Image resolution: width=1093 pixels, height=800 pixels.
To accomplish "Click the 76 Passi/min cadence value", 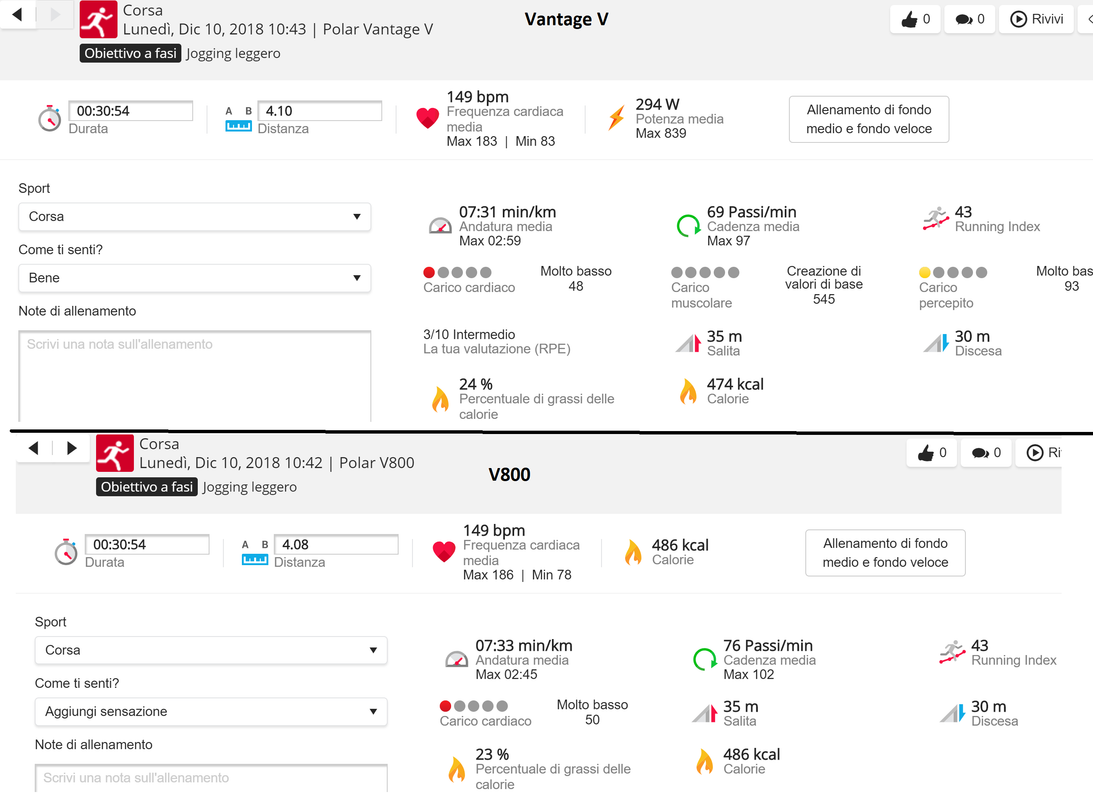I will click(x=768, y=645).
